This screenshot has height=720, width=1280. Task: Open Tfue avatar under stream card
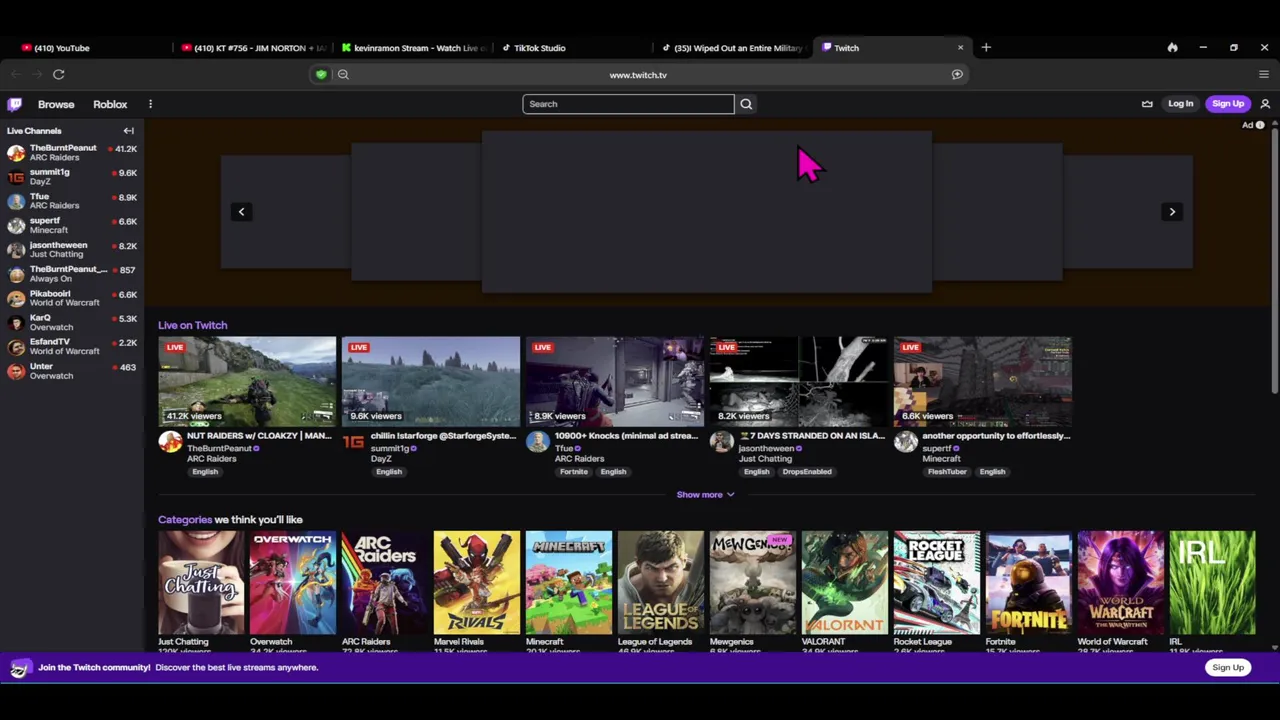[538, 441]
